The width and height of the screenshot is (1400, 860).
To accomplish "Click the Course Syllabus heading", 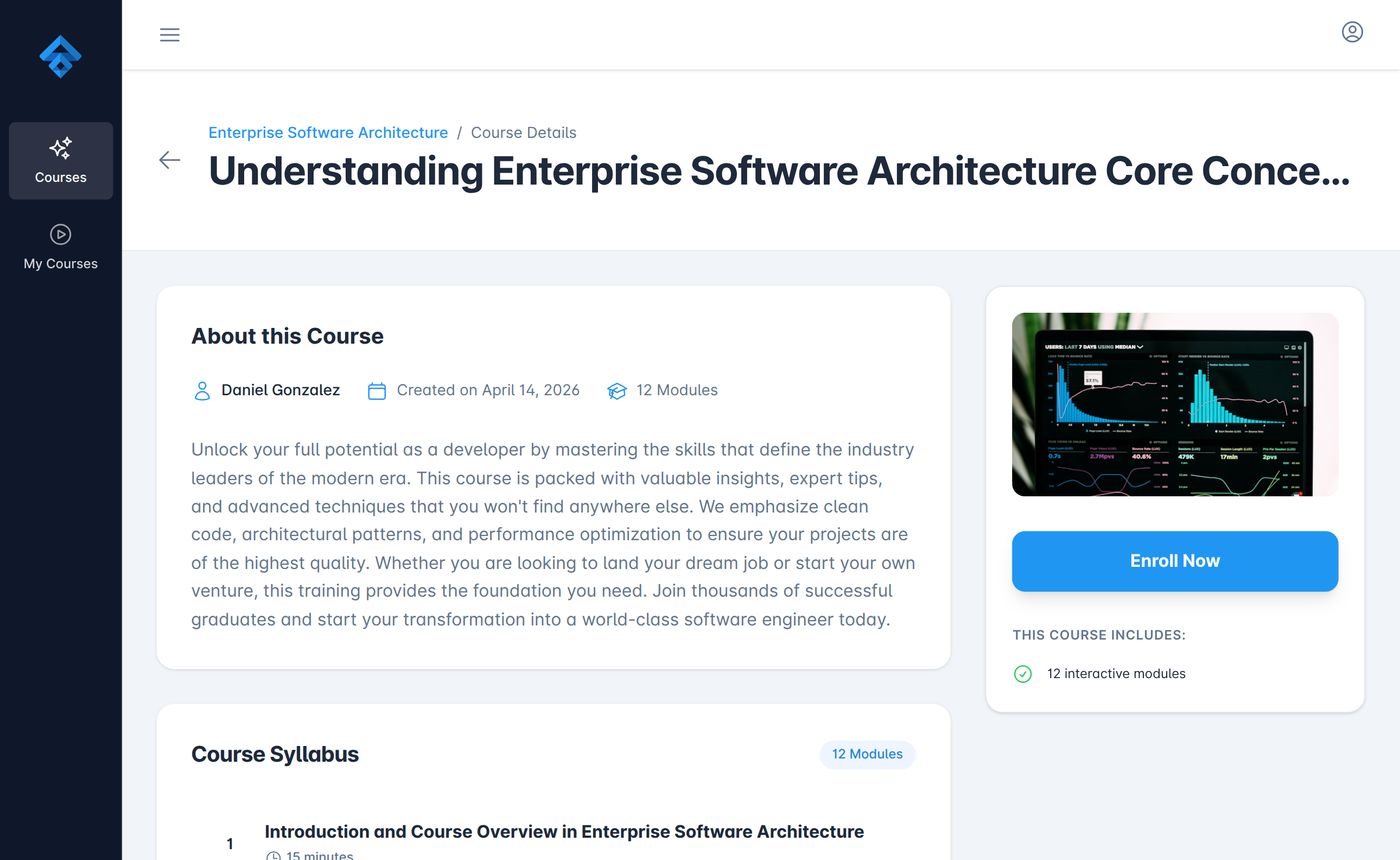I will 275,754.
